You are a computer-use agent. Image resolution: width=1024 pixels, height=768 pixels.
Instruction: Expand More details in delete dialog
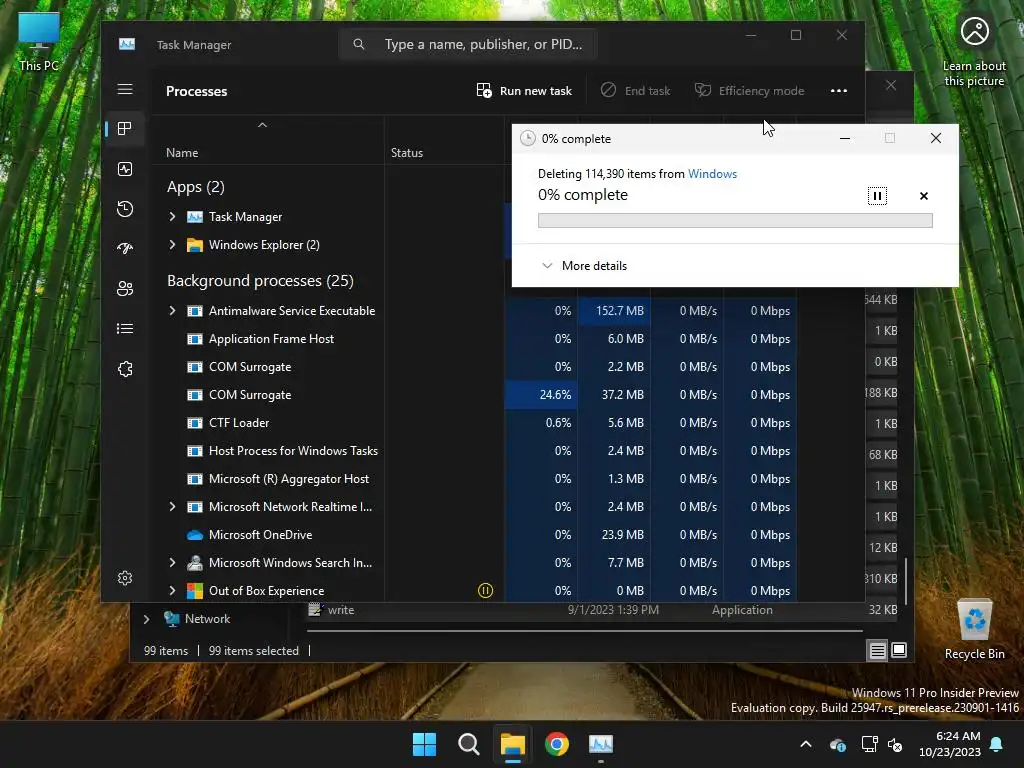[584, 266]
